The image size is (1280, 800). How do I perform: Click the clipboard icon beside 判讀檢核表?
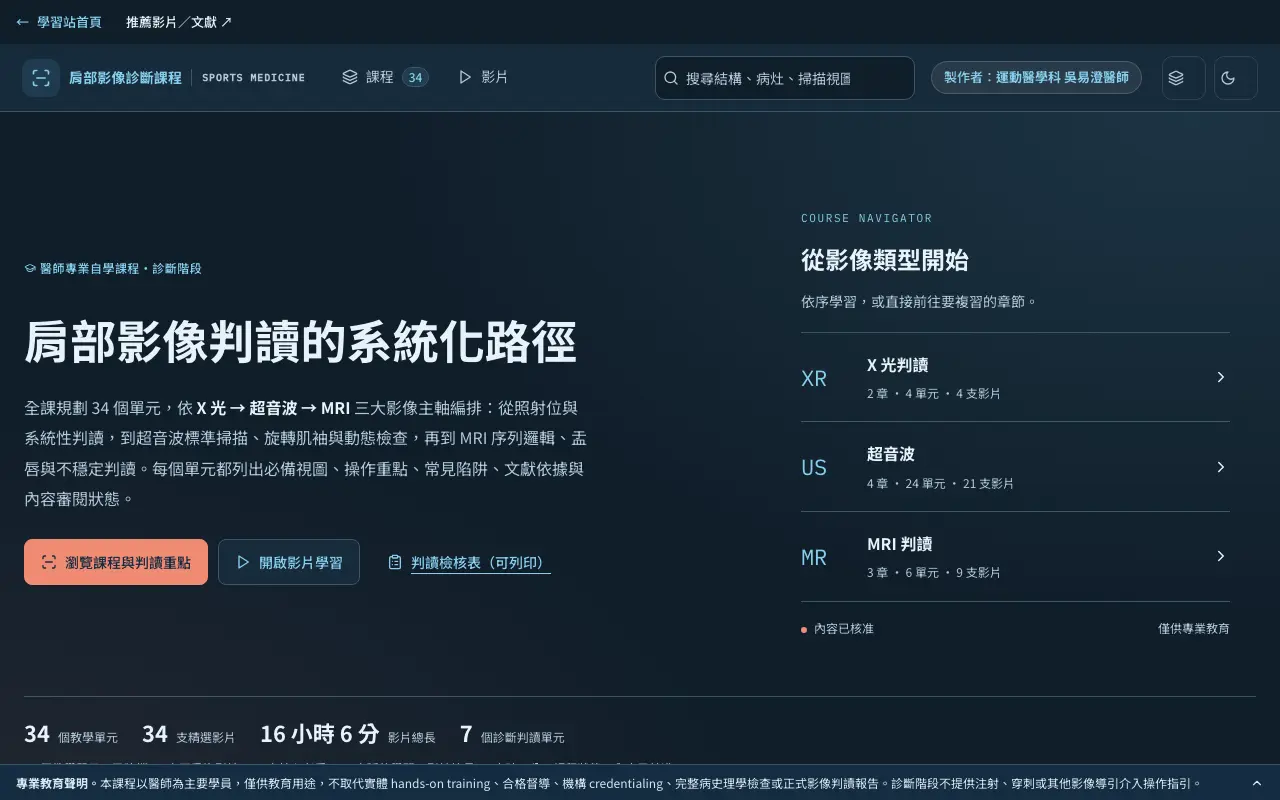coord(395,562)
